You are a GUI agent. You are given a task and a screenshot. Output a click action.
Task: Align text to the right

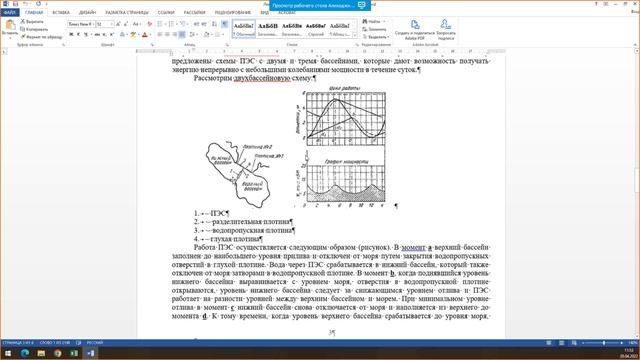click(x=175, y=35)
